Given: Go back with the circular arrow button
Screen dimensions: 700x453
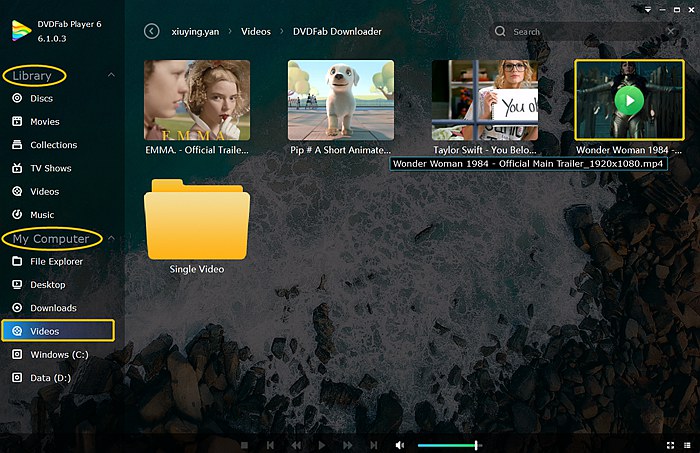Looking at the screenshot, I should [152, 31].
